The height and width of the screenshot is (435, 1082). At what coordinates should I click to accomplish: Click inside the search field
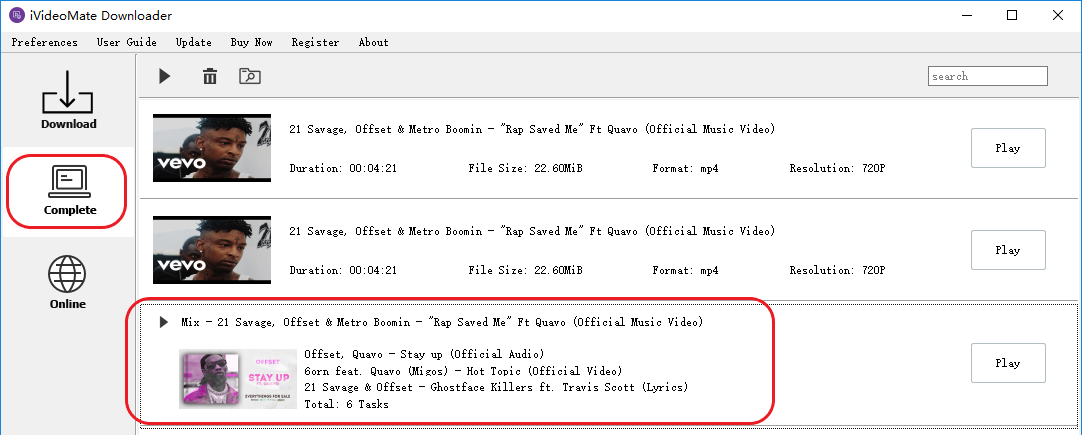click(x=987, y=76)
